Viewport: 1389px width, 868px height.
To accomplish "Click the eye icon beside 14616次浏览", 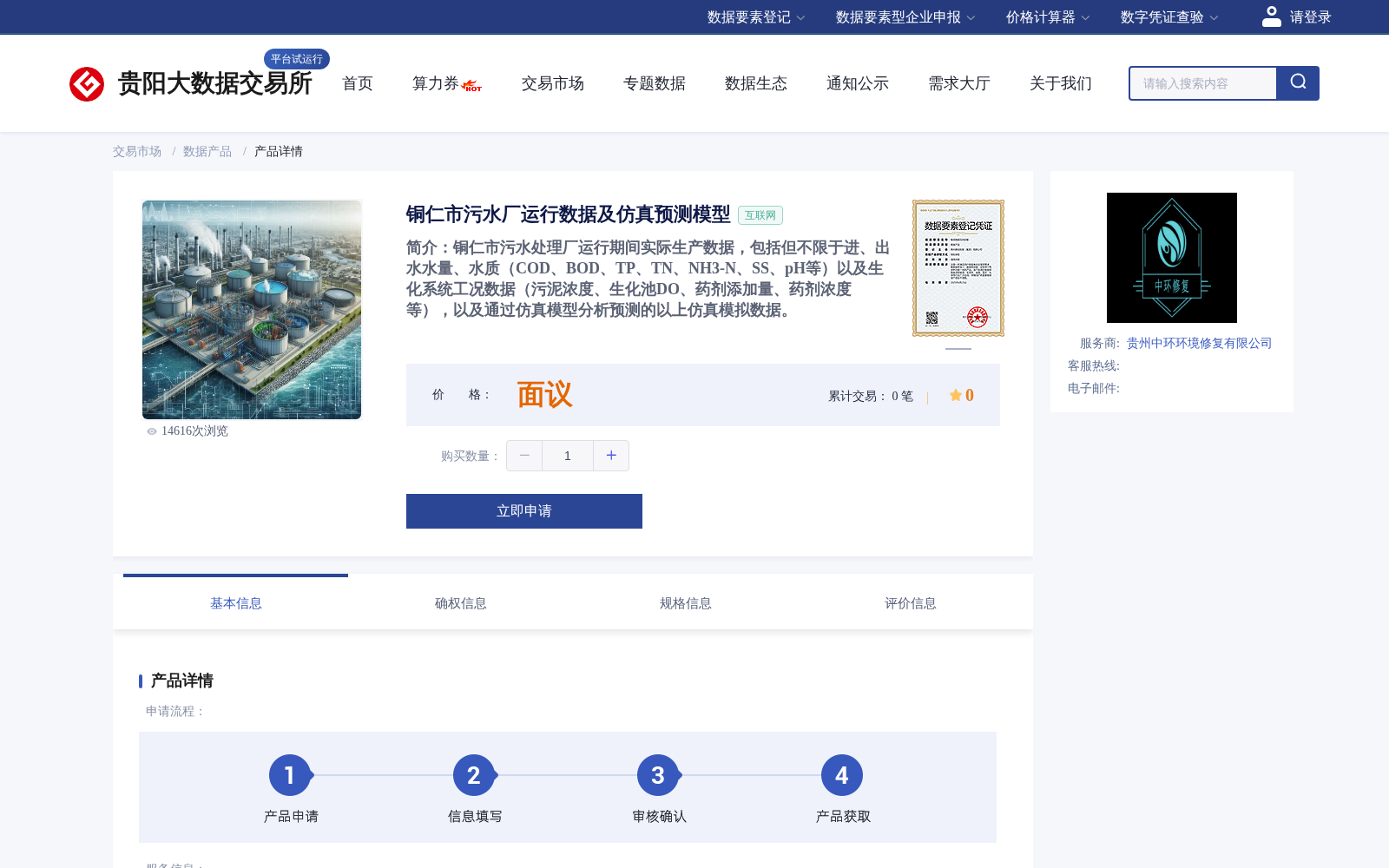I will (152, 431).
